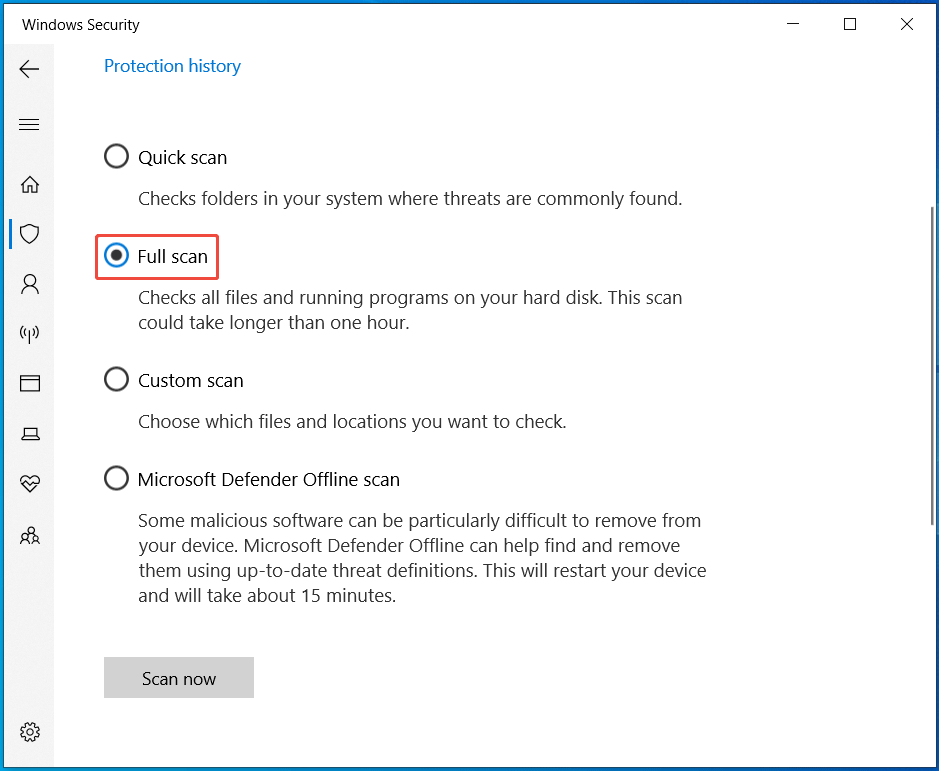Viewport: 939px width, 771px height.
Task: Confirm Full scan is selected
Action: point(116,256)
